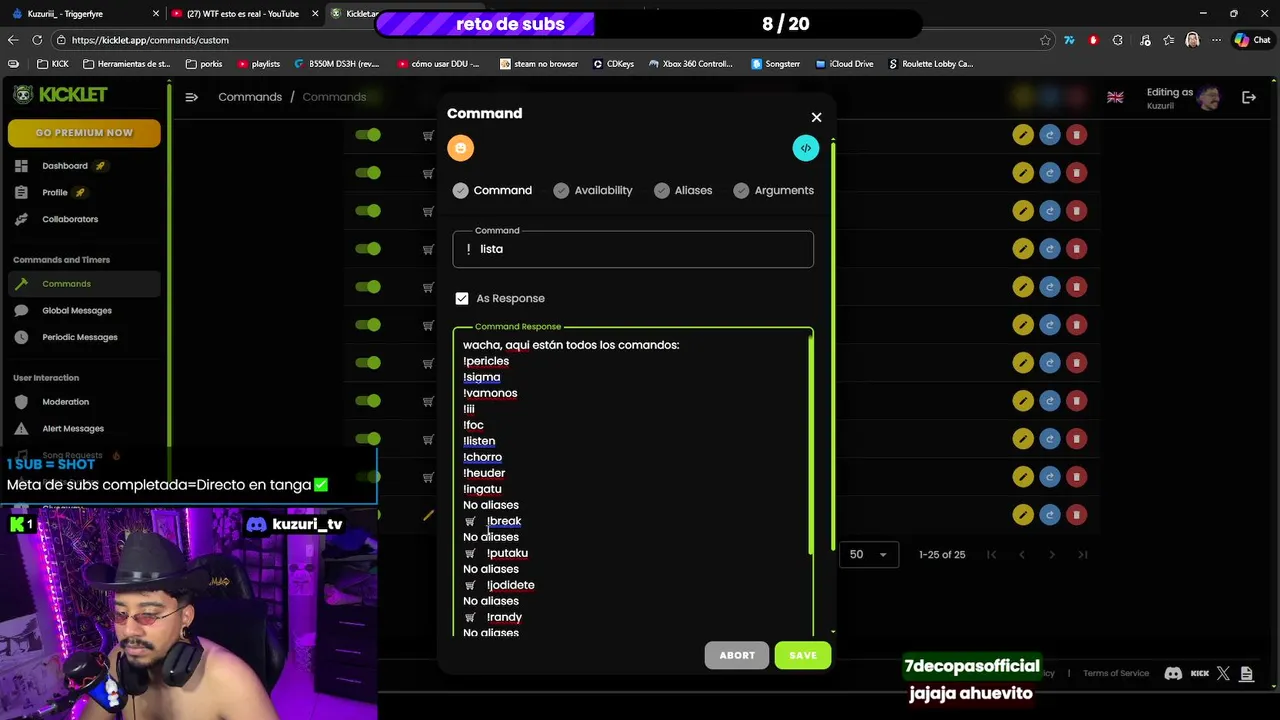Close the Command dialog with the X
This screenshot has width=1280, height=720.
click(816, 117)
